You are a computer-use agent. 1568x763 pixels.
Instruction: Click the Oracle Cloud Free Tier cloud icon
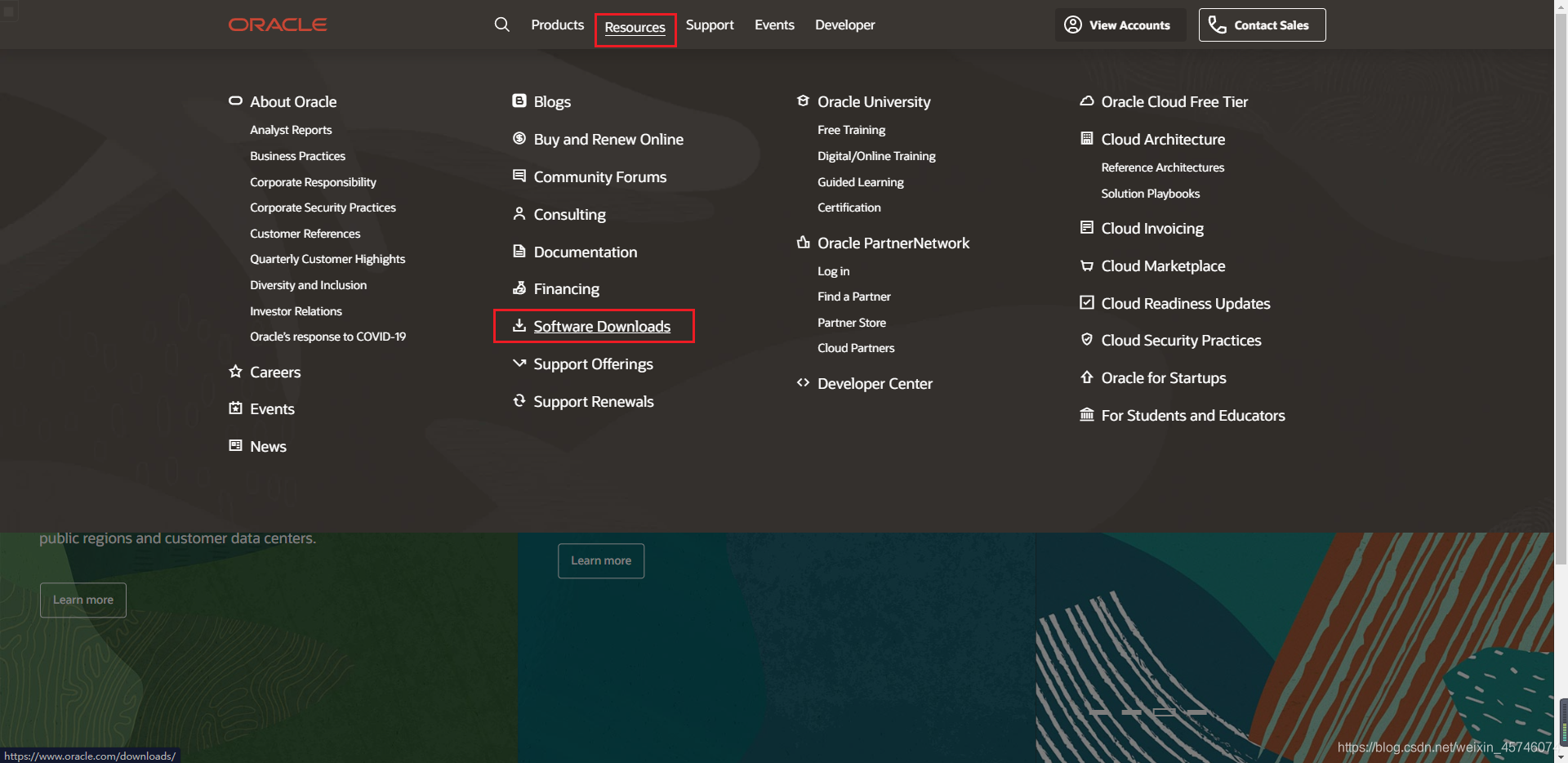(x=1087, y=100)
